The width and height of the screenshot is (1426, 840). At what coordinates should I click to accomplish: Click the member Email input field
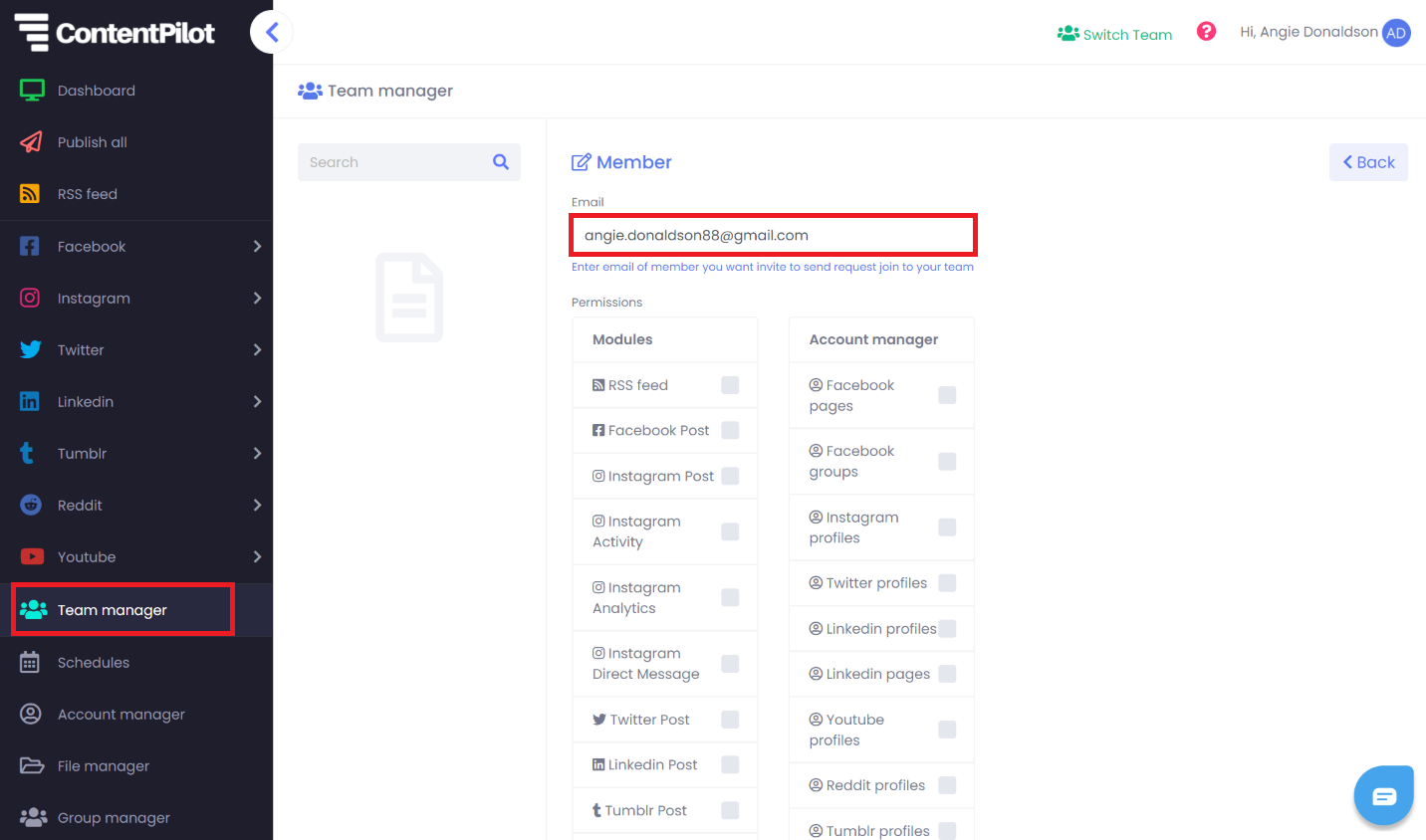773,235
